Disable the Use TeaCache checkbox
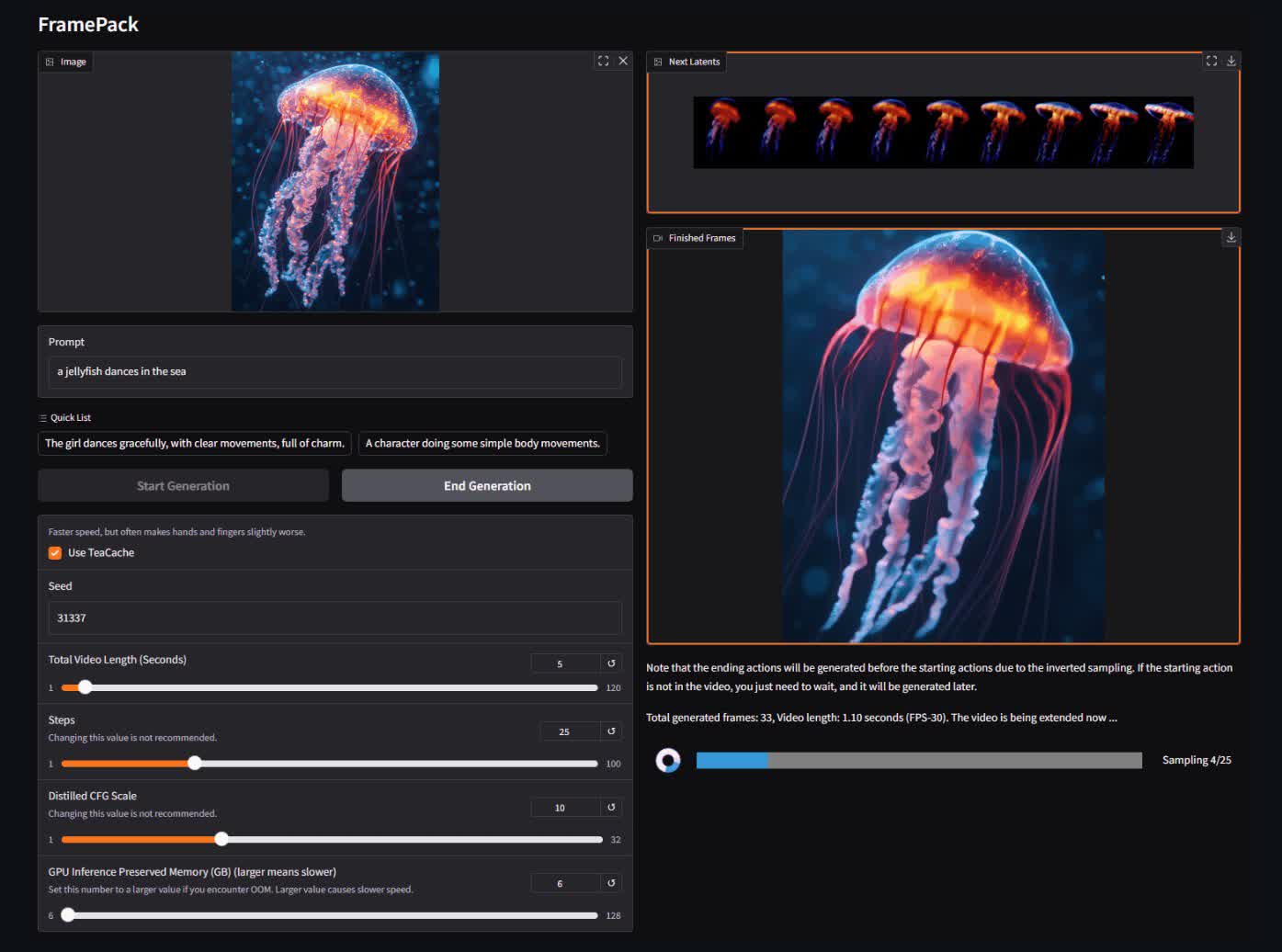Screen dimensions: 1282x952 55,552
